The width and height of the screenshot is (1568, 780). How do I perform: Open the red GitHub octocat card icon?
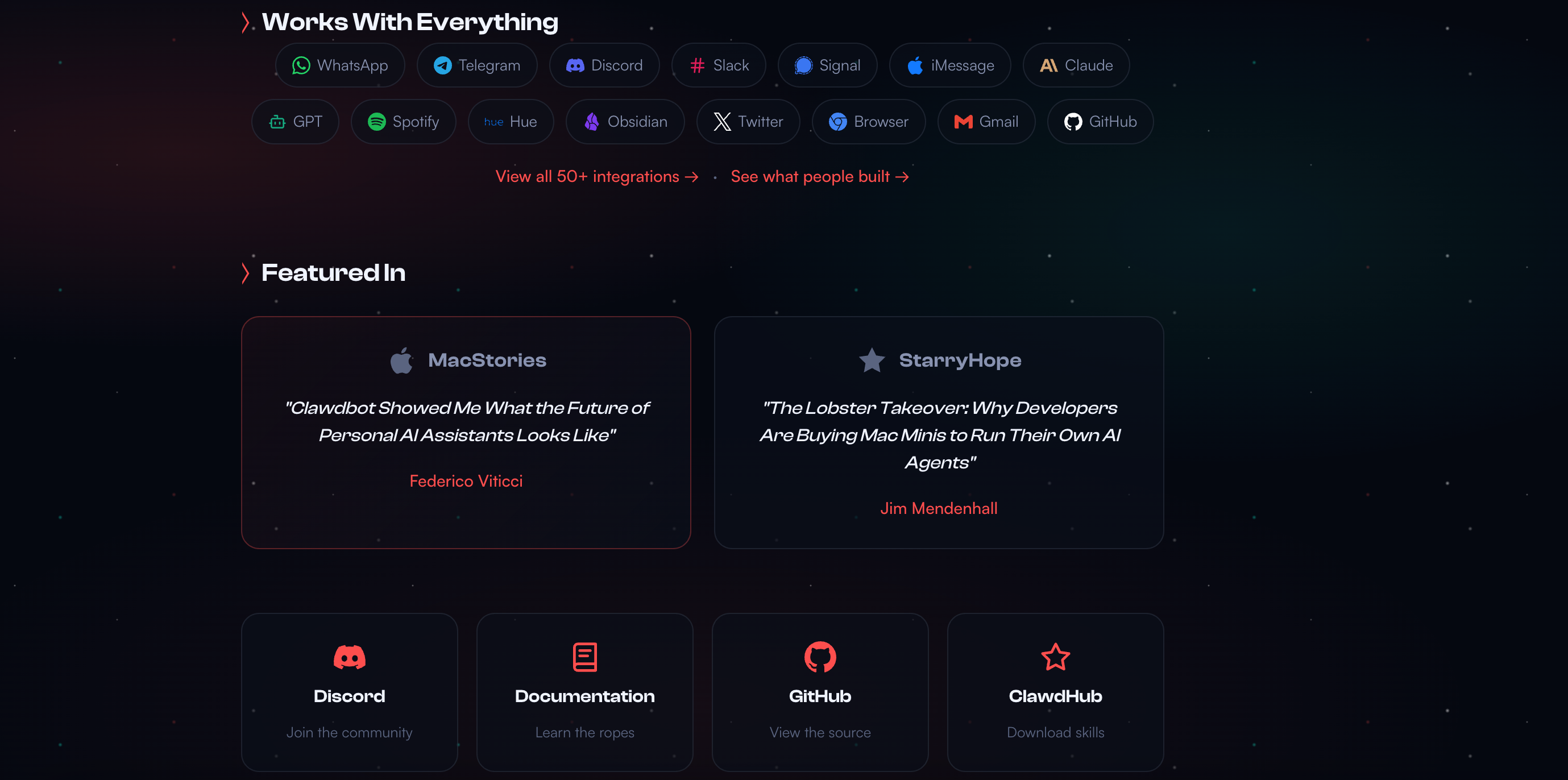(820, 657)
